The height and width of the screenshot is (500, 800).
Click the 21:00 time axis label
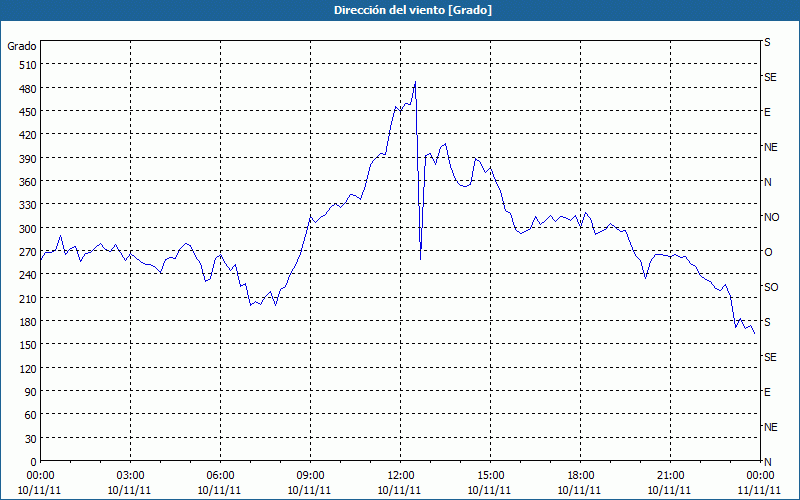[x=670, y=476]
